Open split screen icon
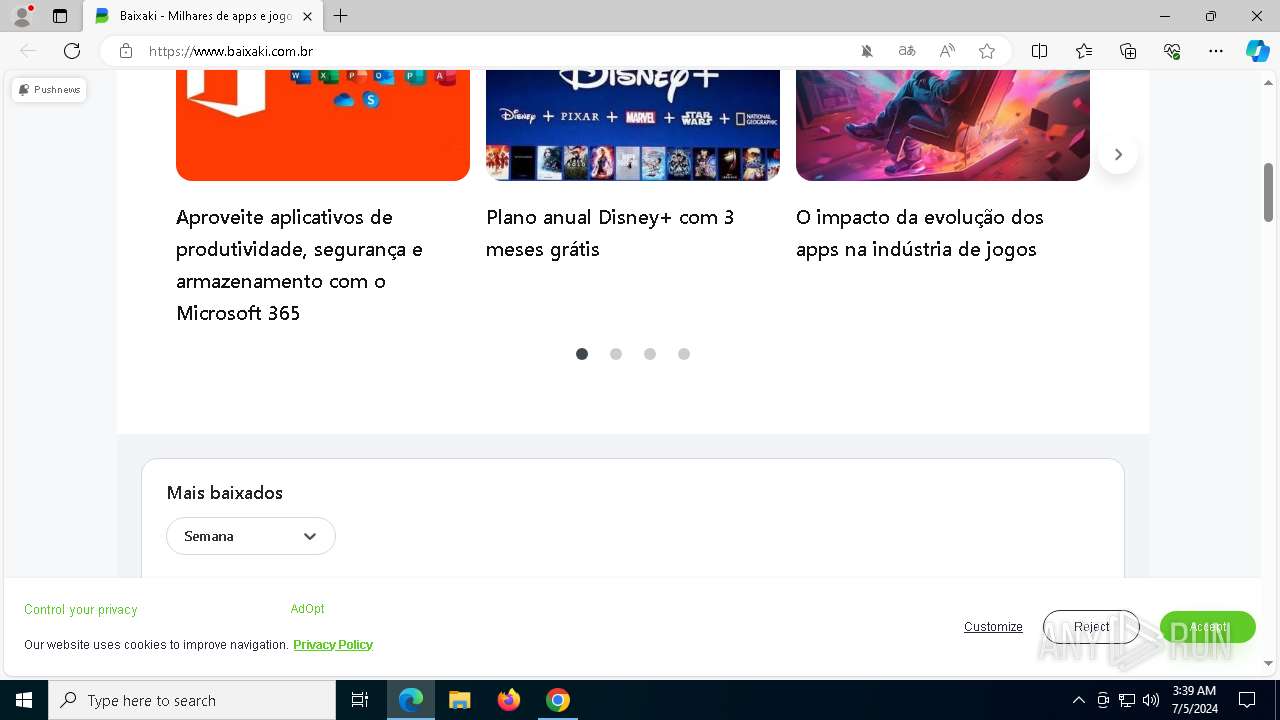Image resolution: width=1280 pixels, height=720 pixels. point(1040,51)
